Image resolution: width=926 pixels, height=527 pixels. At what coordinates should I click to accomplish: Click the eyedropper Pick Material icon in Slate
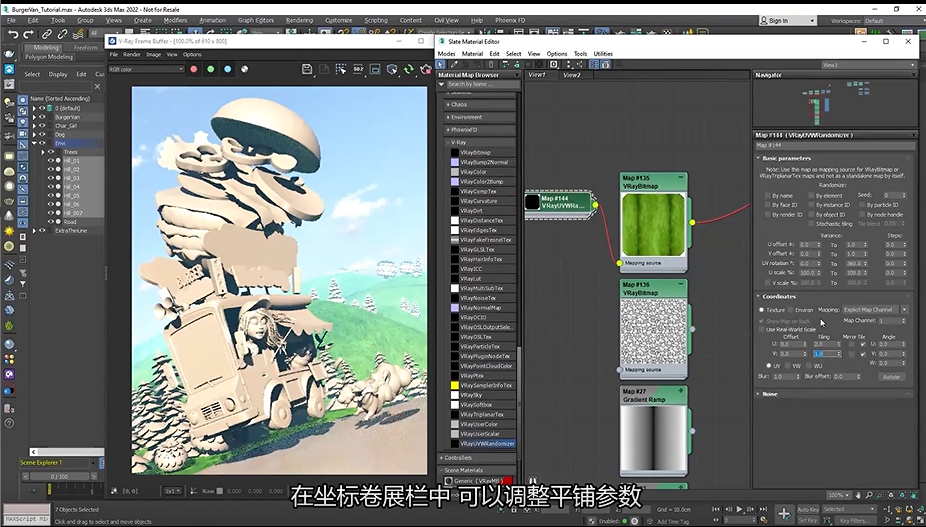tap(454, 64)
